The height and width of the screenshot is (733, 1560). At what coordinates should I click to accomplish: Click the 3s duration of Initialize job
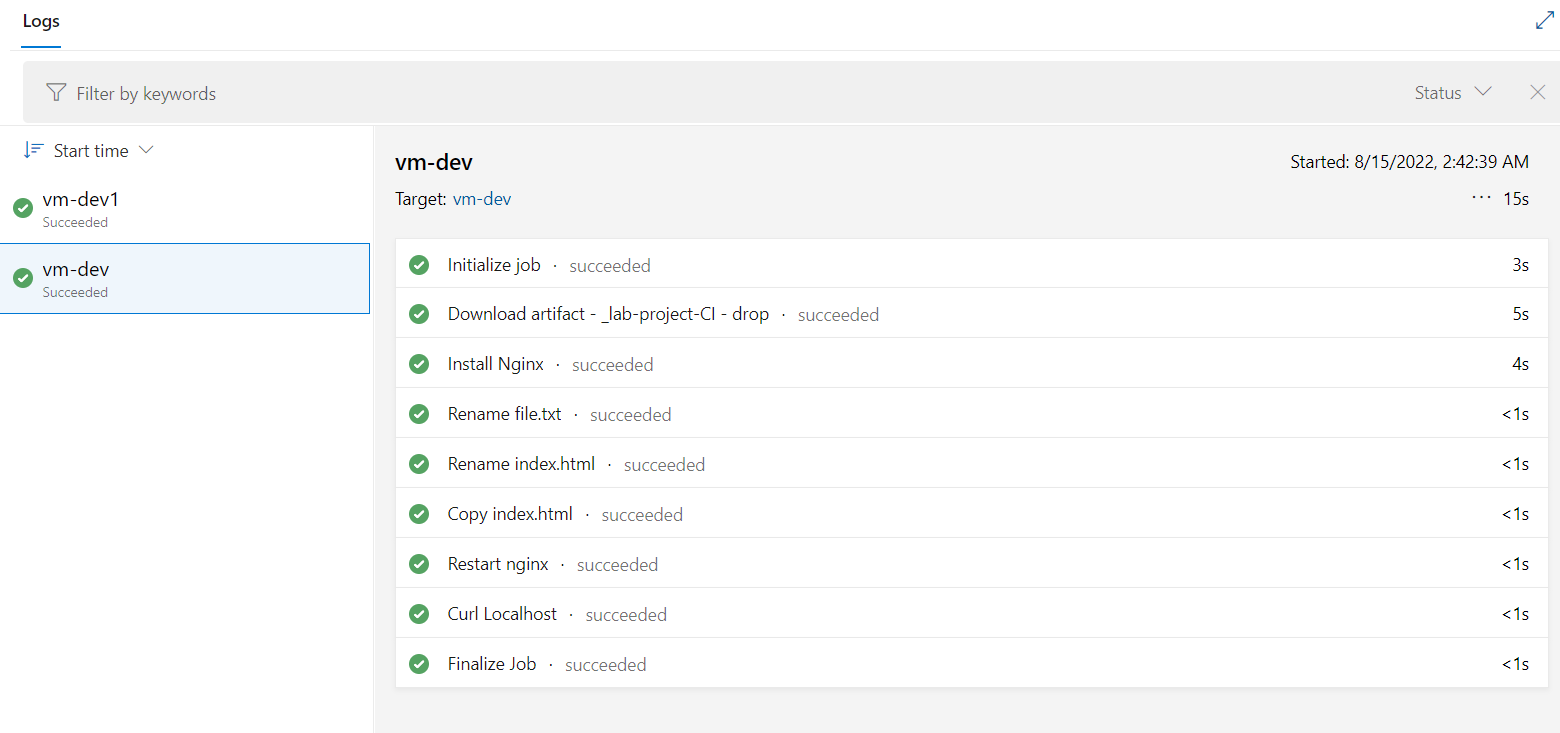click(1521, 265)
